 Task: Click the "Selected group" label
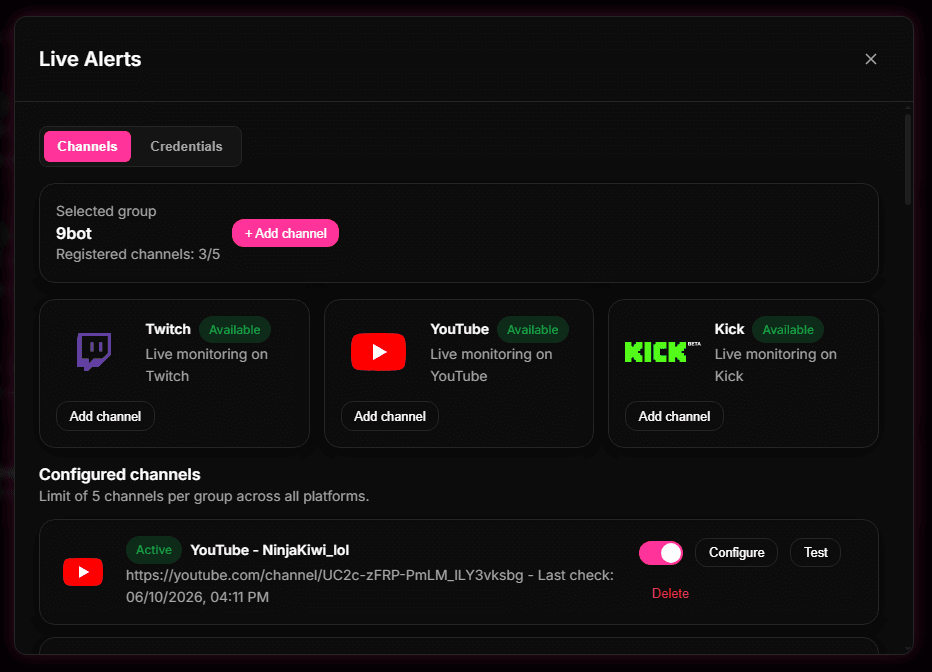tap(106, 211)
